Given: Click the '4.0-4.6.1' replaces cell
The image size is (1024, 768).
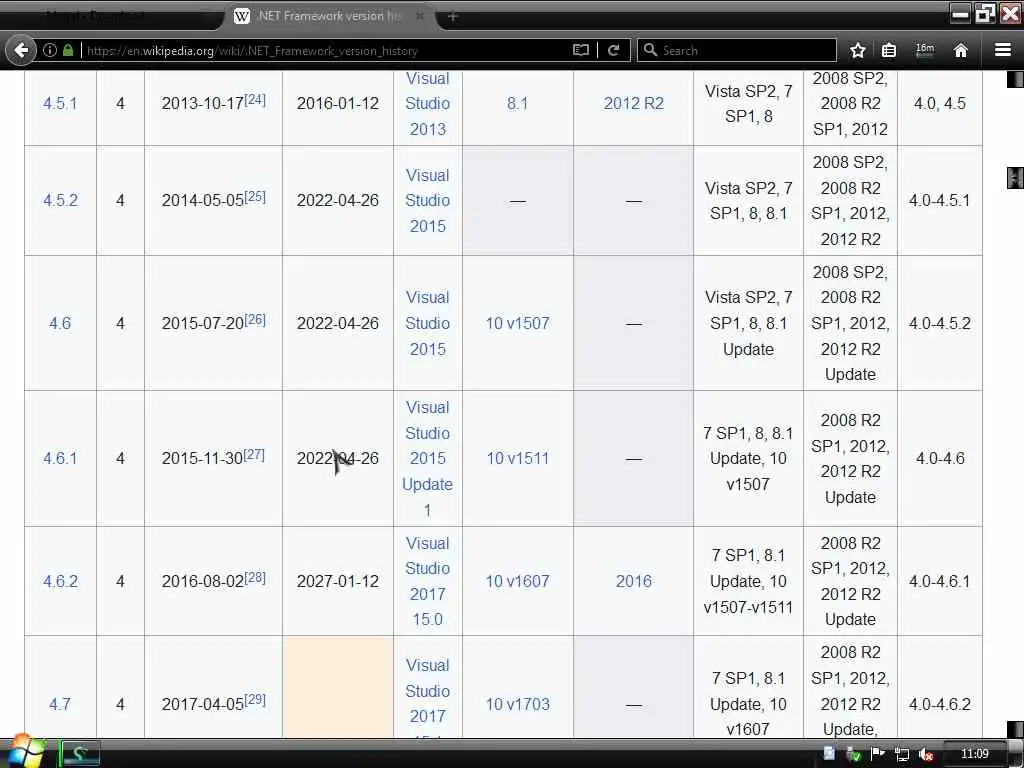Looking at the screenshot, I should click(x=940, y=581).
